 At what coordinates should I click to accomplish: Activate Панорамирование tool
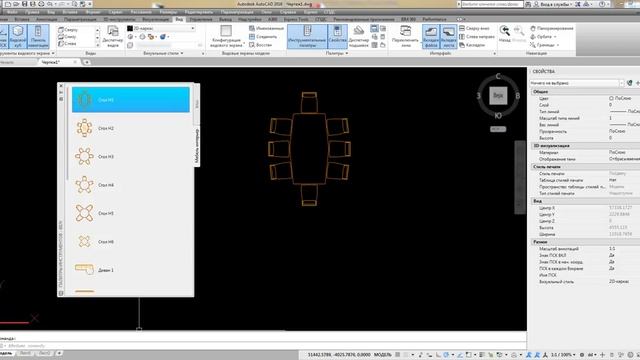point(552,28)
